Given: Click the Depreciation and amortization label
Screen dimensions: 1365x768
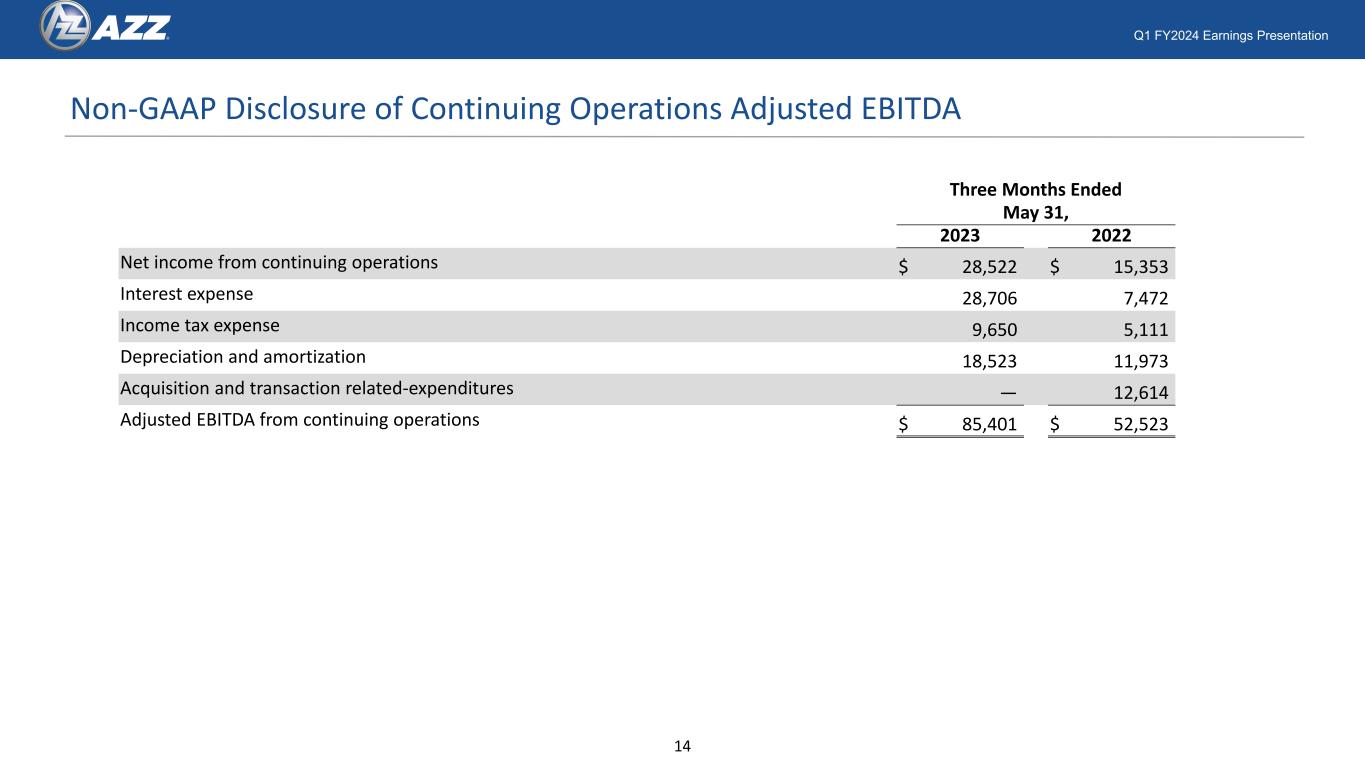Looking at the screenshot, I should 243,357.
